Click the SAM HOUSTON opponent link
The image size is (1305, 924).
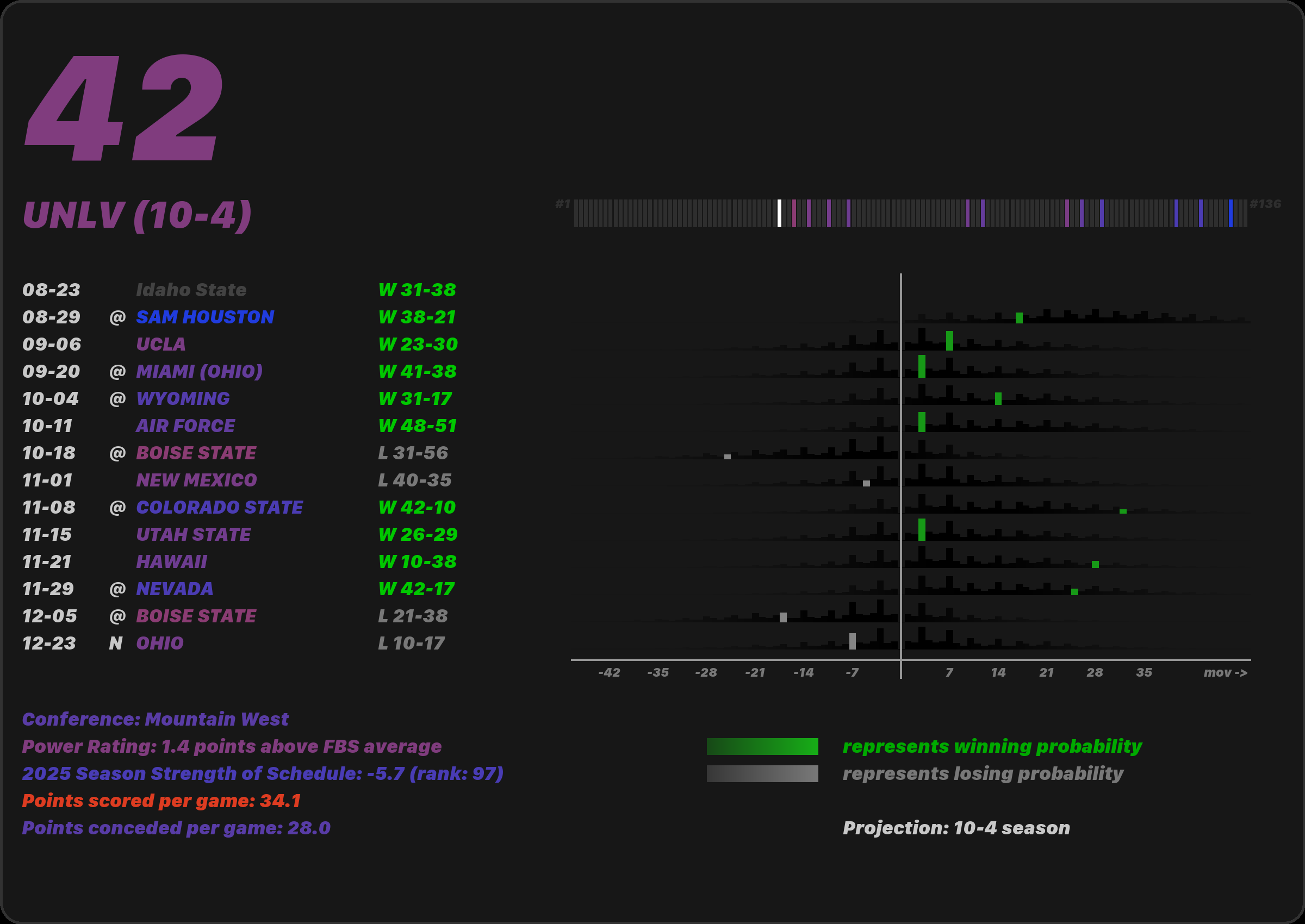205,317
